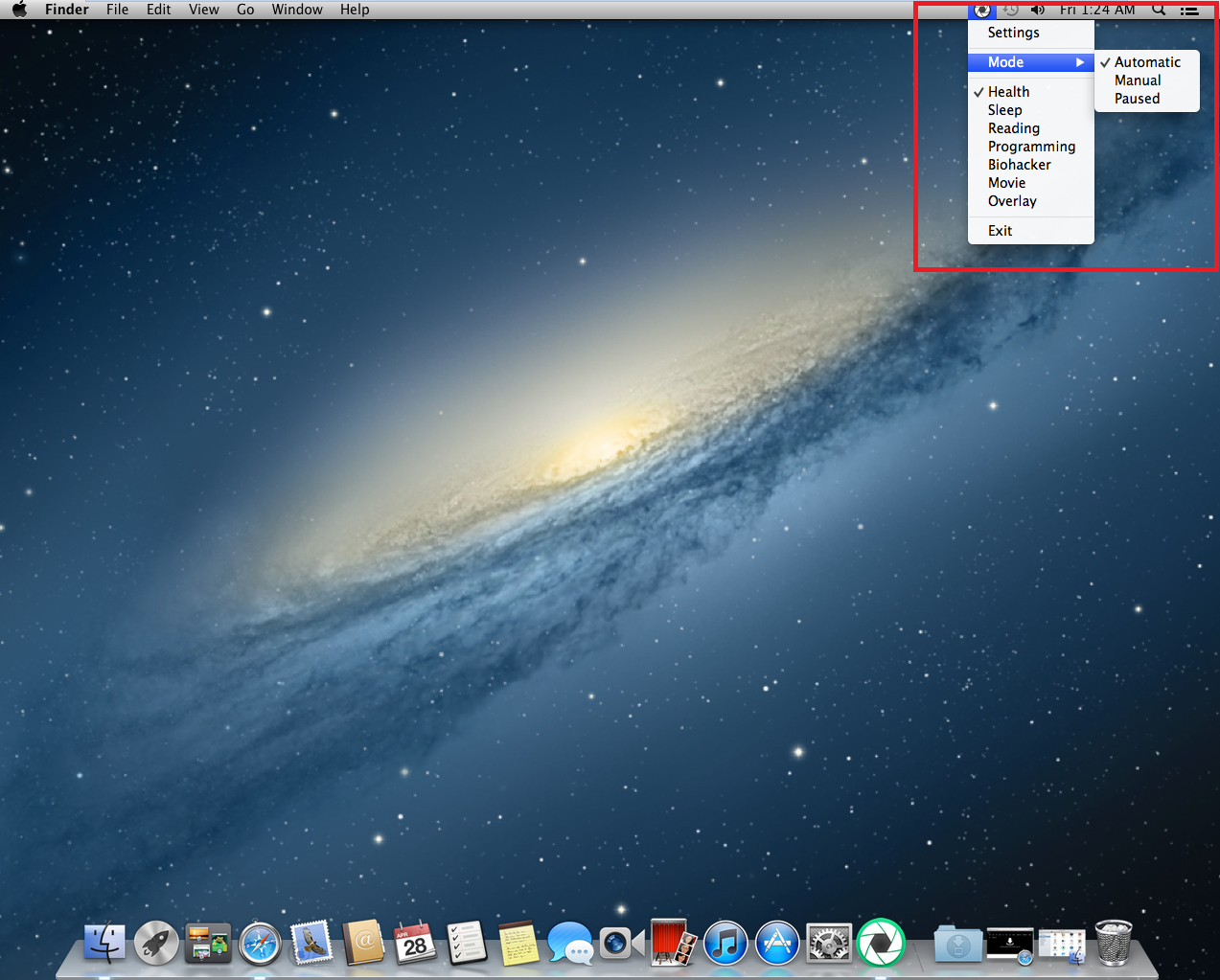This screenshot has height=980, width=1220.
Task: Open Calendar icon showing 28
Action: click(x=416, y=944)
